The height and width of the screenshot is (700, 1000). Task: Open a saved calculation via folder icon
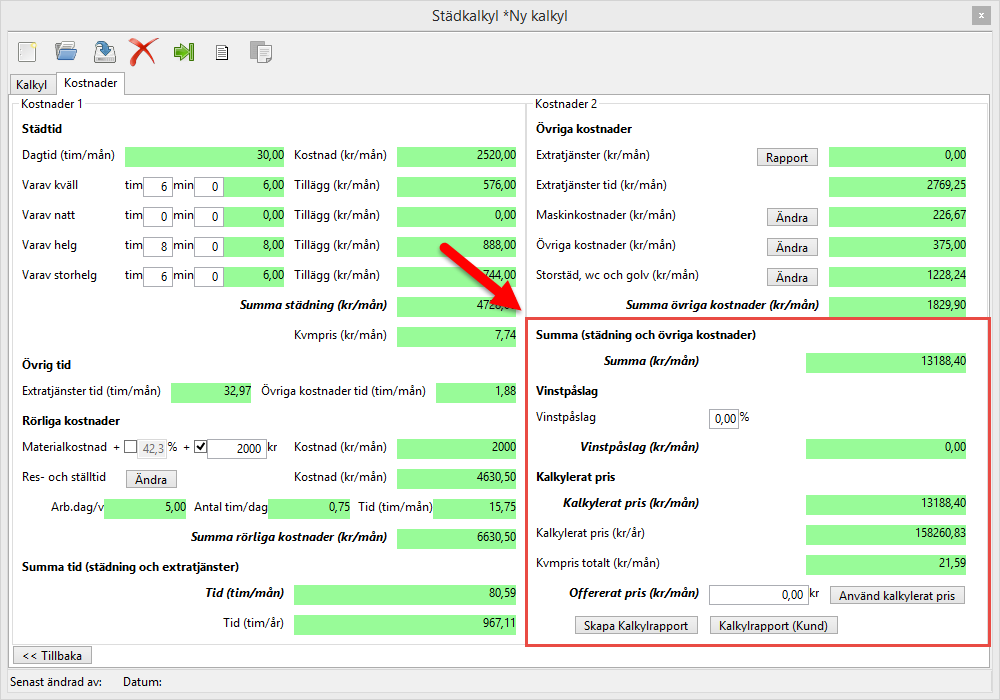(x=66, y=51)
